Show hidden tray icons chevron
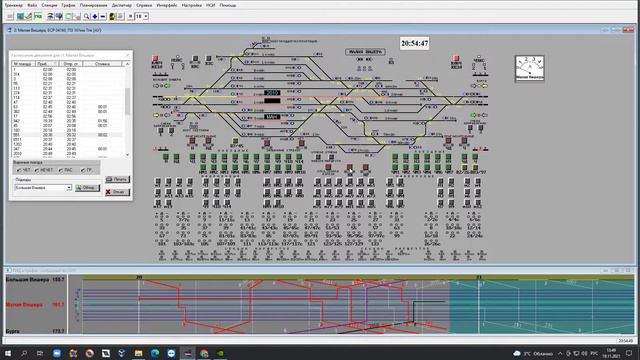This screenshot has height=360, width=640. [560, 353]
